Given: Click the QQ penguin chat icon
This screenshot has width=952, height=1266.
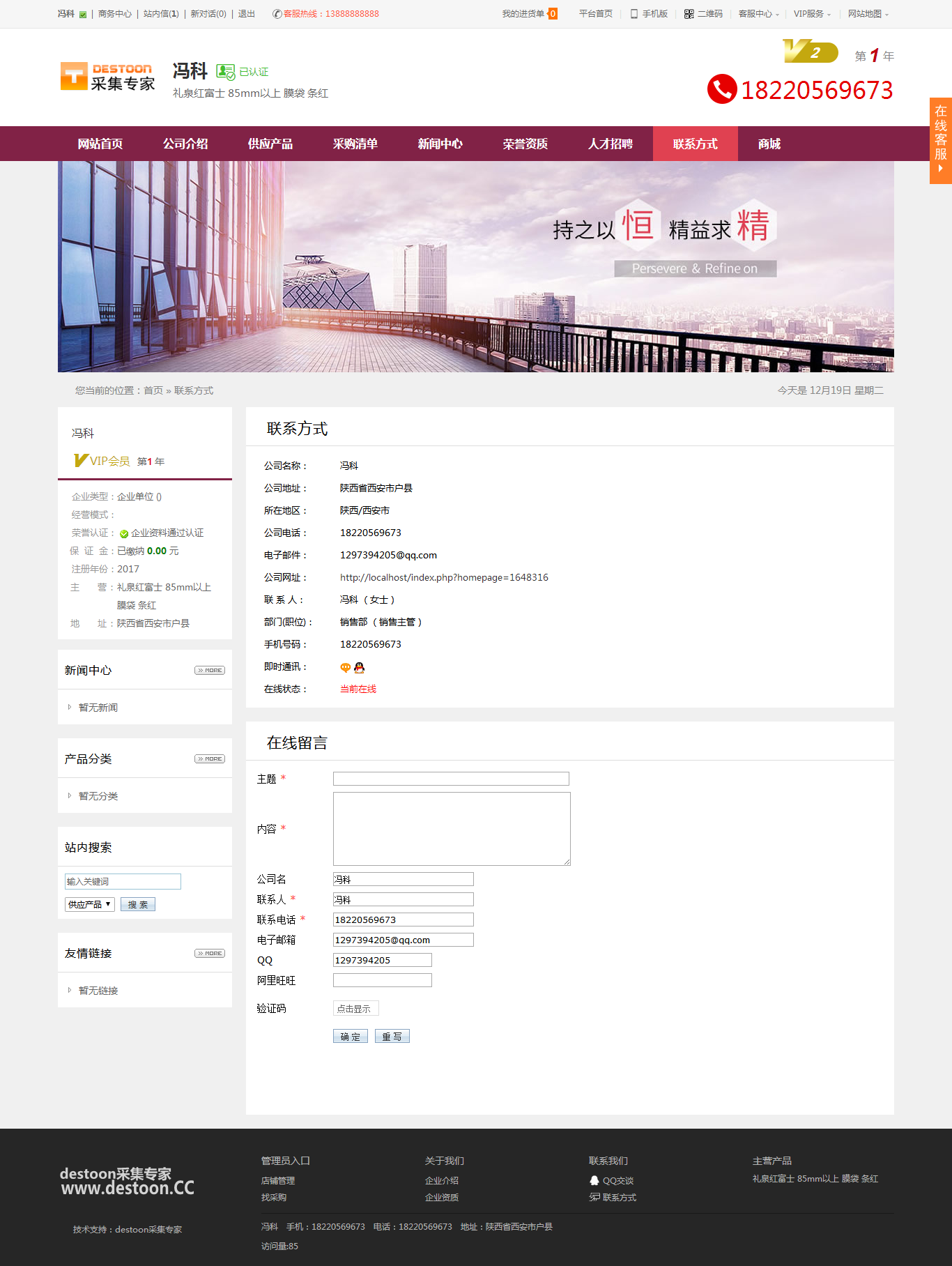Looking at the screenshot, I should tap(360, 667).
